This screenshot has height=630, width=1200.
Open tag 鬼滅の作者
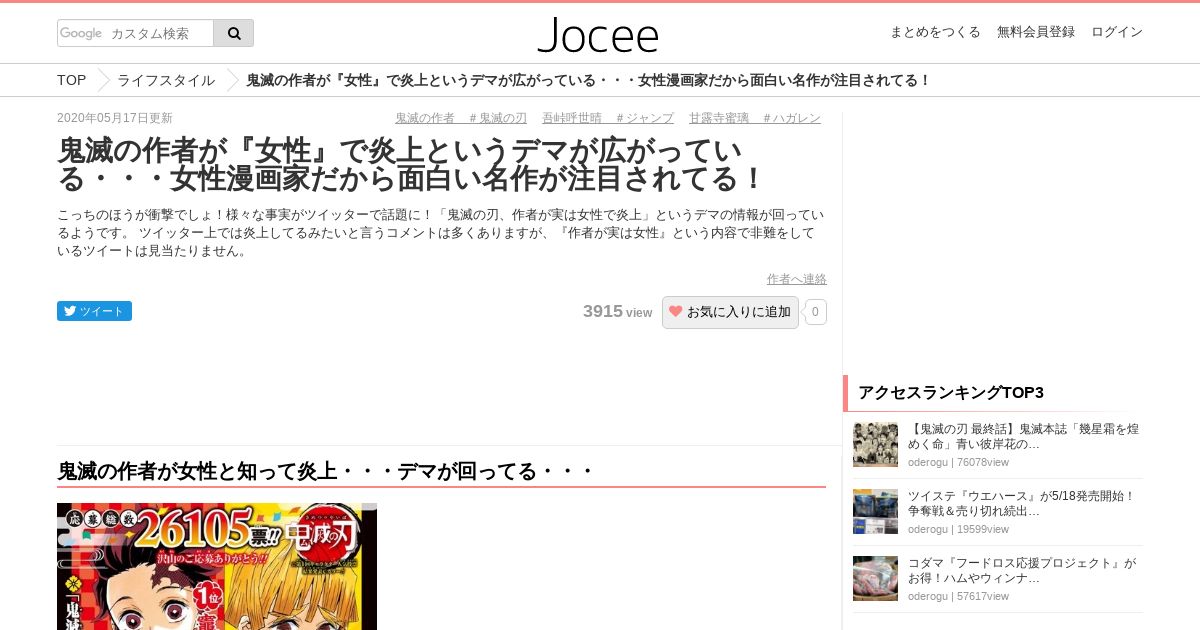(424, 118)
